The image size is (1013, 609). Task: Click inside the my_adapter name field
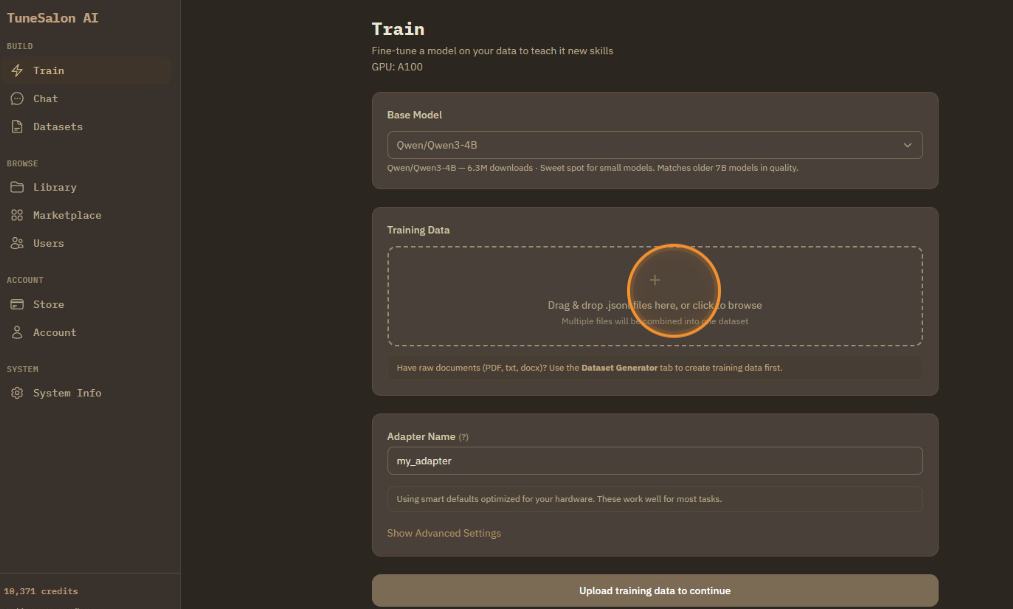click(x=655, y=460)
